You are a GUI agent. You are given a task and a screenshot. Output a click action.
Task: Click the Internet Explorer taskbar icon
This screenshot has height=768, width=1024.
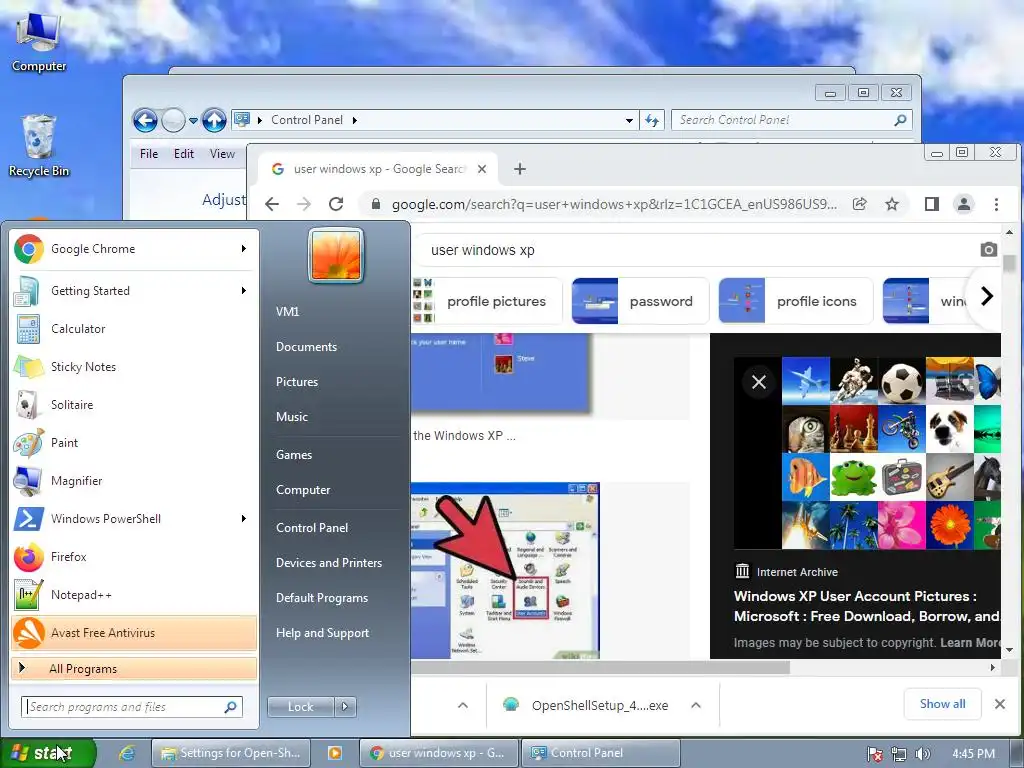point(127,753)
